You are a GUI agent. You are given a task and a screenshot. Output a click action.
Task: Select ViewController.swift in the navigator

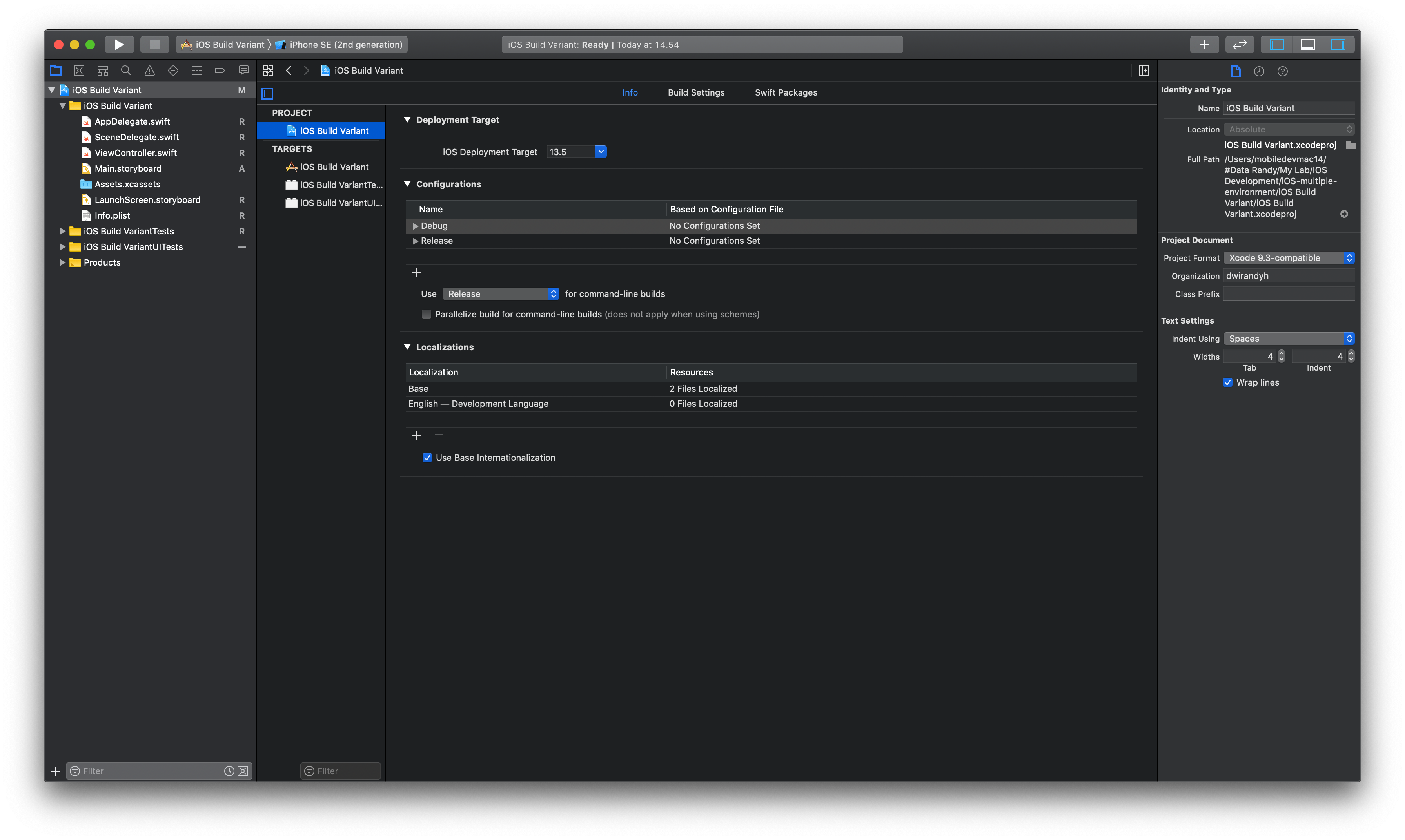[x=135, y=153]
